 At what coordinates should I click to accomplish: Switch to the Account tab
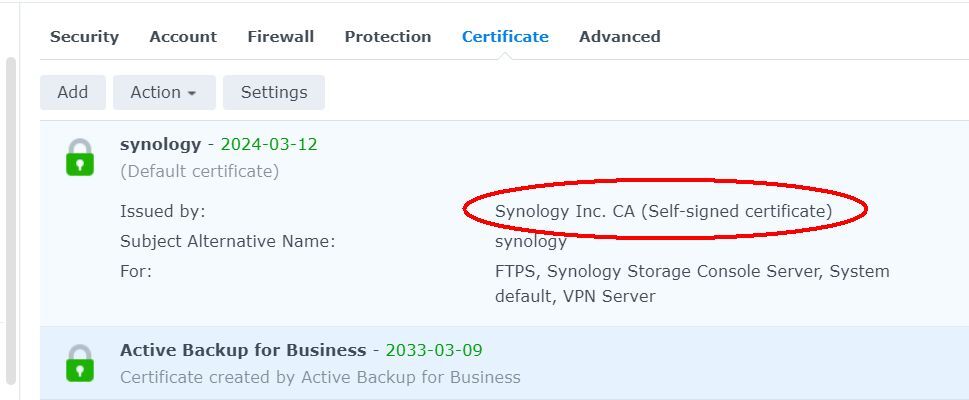[x=183, y=36]
